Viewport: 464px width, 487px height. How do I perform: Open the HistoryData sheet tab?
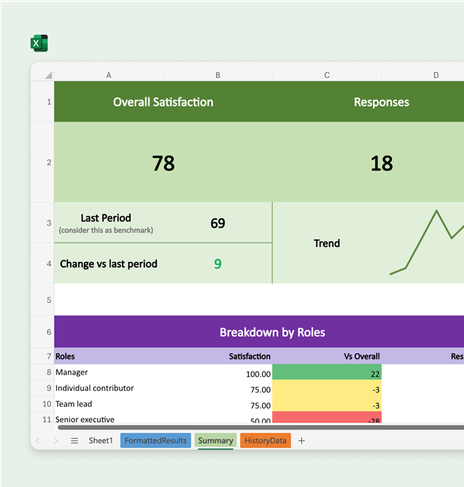[265, 441]
